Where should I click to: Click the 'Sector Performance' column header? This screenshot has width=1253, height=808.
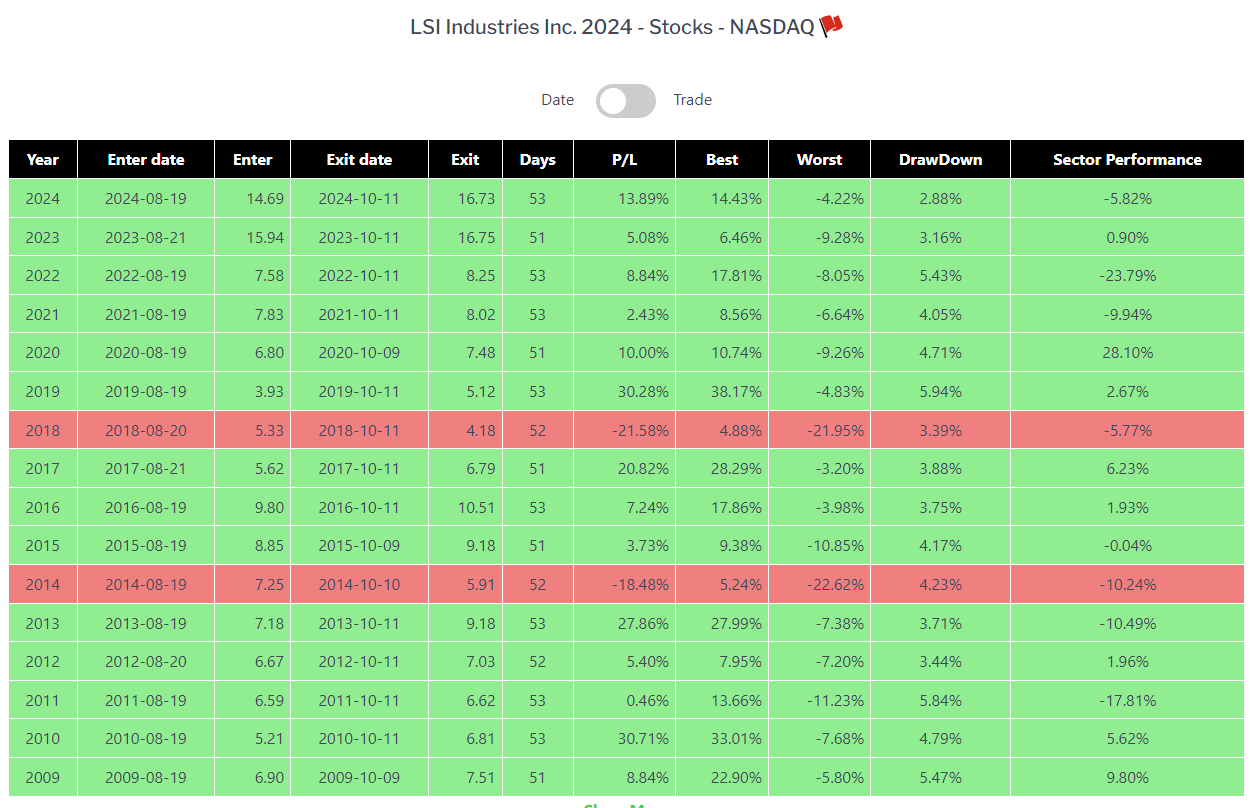[x=1128, y=160]
